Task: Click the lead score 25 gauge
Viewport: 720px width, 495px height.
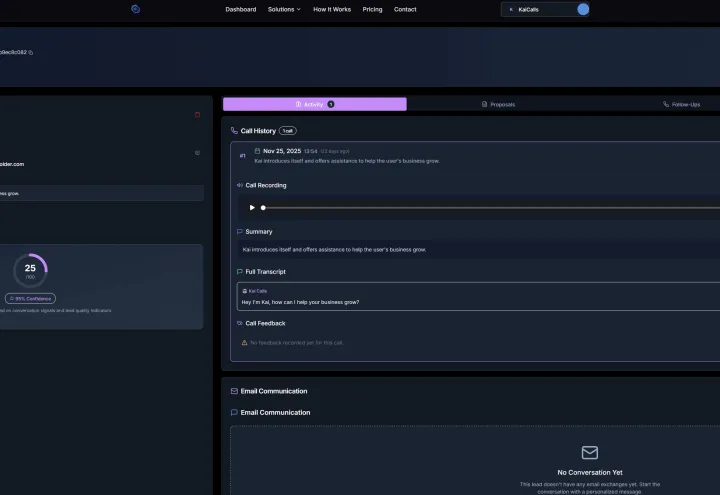Action: [30, 270]
